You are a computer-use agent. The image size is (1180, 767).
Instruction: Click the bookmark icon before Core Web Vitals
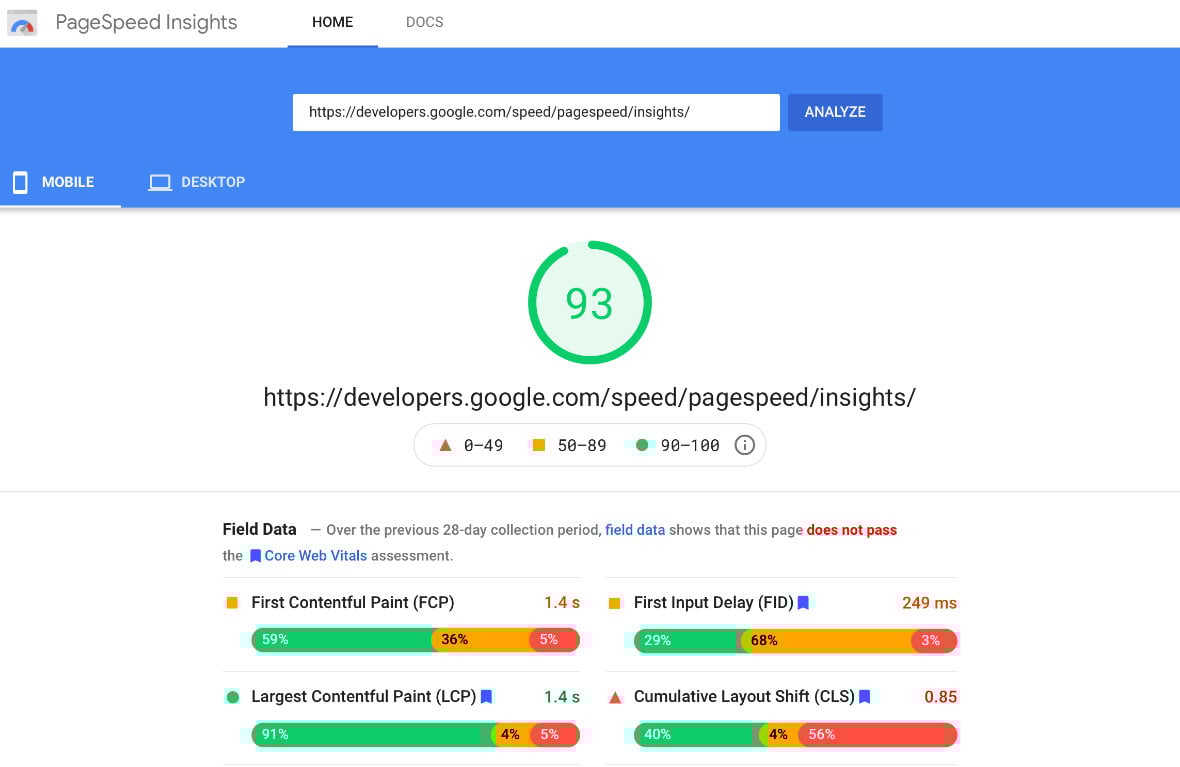click(255, 555)
